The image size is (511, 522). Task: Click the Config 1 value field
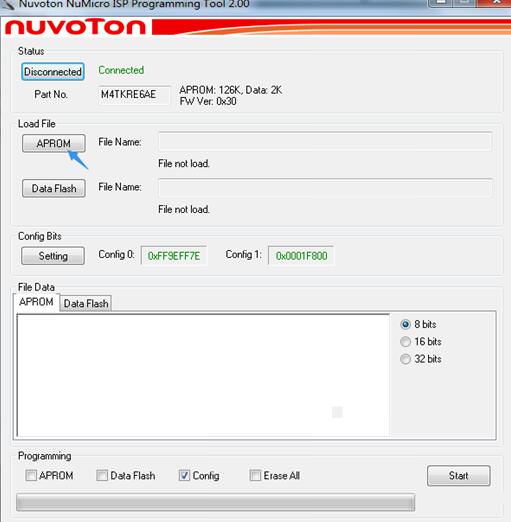[x=301, y=256]
